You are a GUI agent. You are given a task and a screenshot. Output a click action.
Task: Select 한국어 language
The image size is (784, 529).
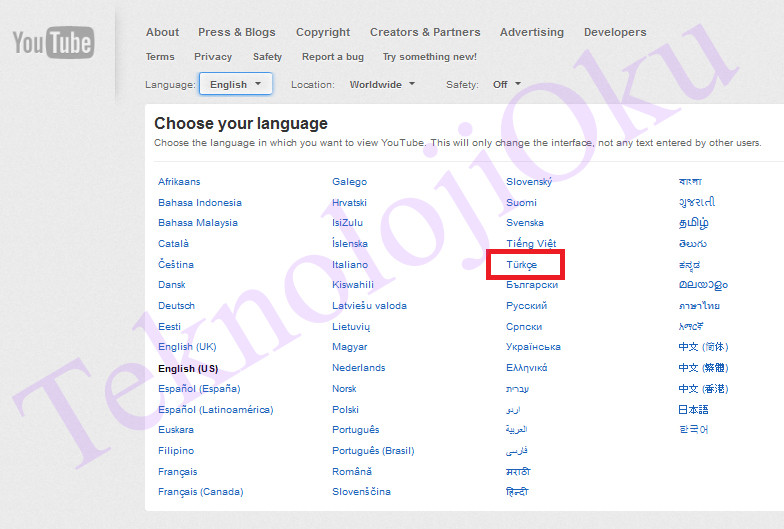click(694, 430)
